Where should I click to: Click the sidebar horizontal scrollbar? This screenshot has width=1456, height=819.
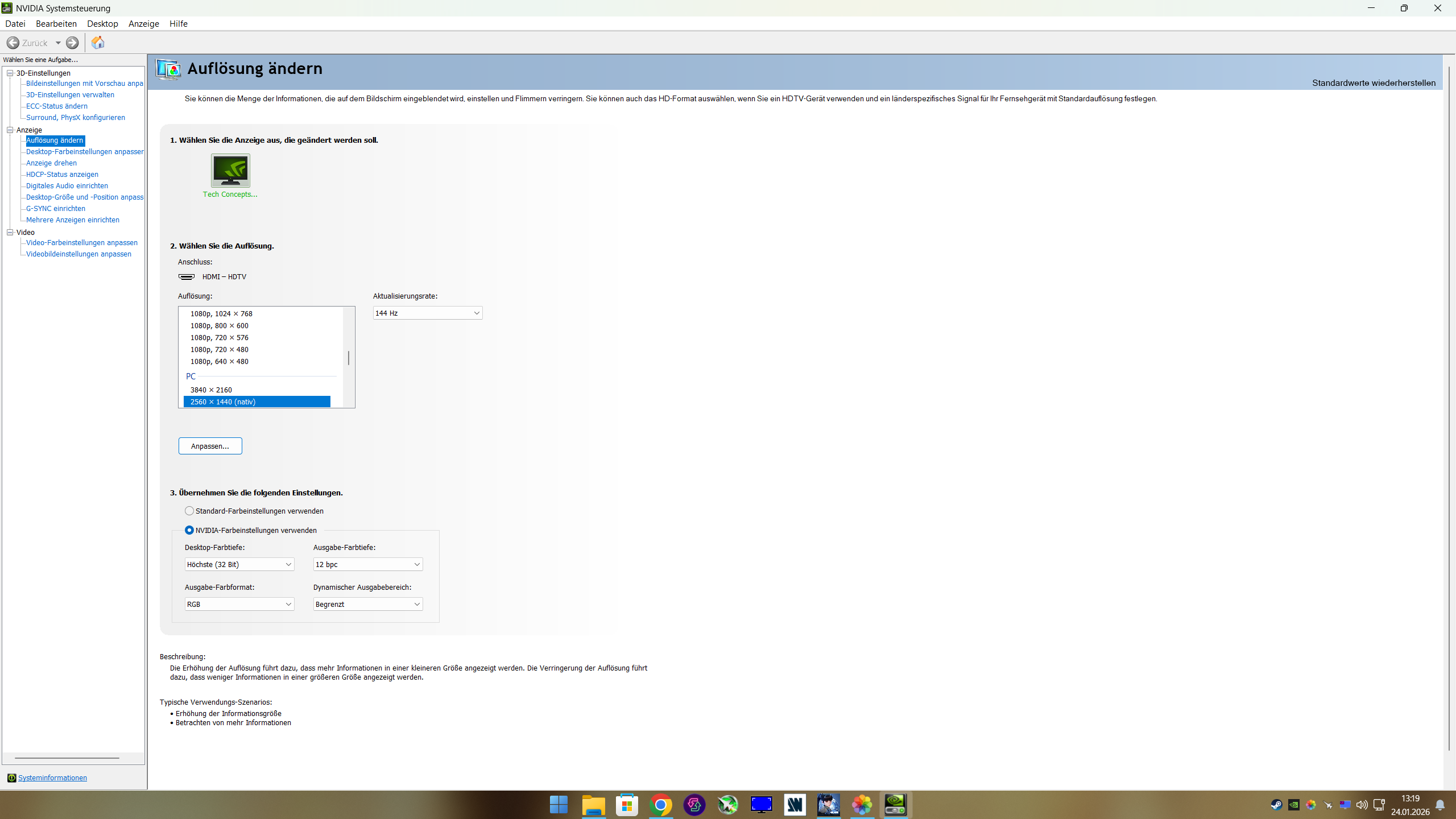pyautogui.click(x=67, y=758)
